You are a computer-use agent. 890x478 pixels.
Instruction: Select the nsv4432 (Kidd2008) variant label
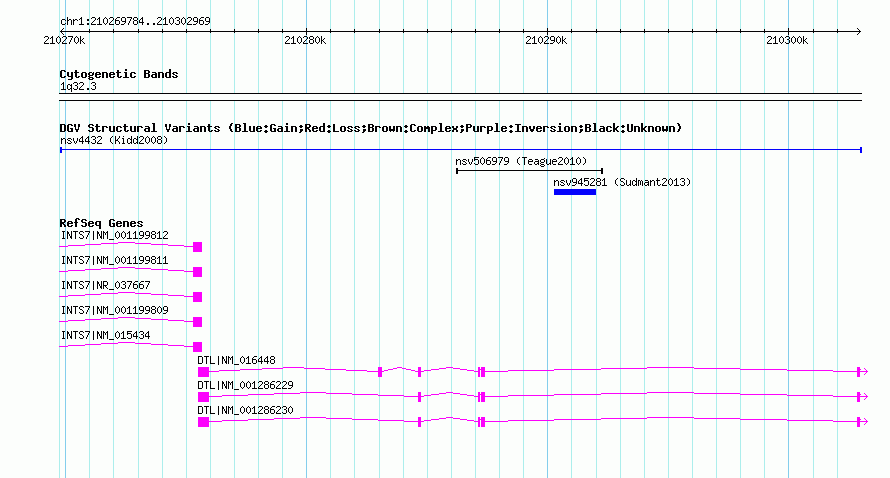tap(114, 140)
